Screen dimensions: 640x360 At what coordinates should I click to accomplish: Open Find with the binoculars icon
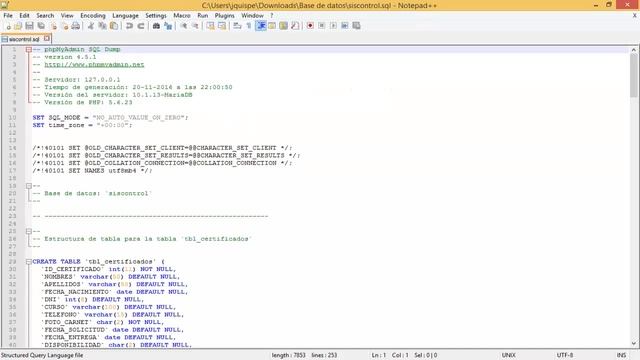click(156, 26)
